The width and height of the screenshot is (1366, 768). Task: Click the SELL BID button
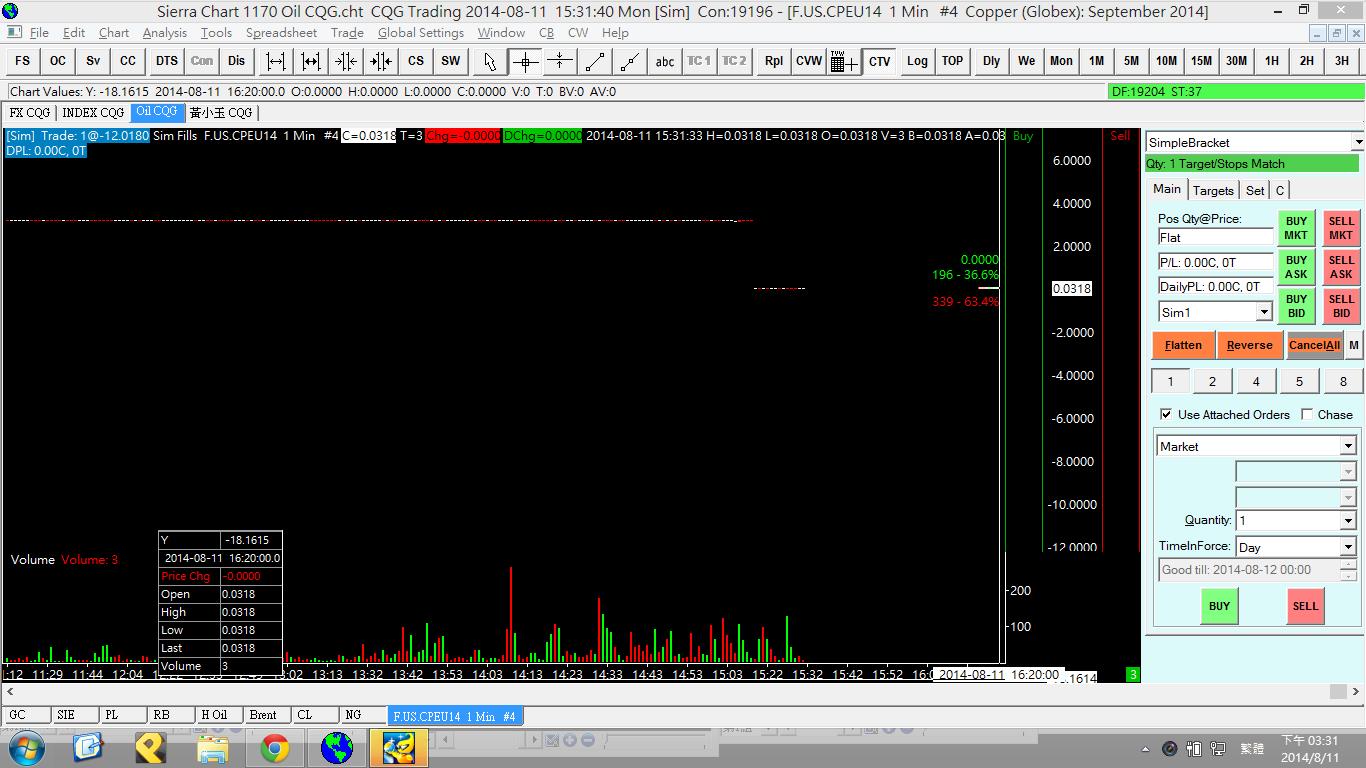click(x=1341, y=306)
